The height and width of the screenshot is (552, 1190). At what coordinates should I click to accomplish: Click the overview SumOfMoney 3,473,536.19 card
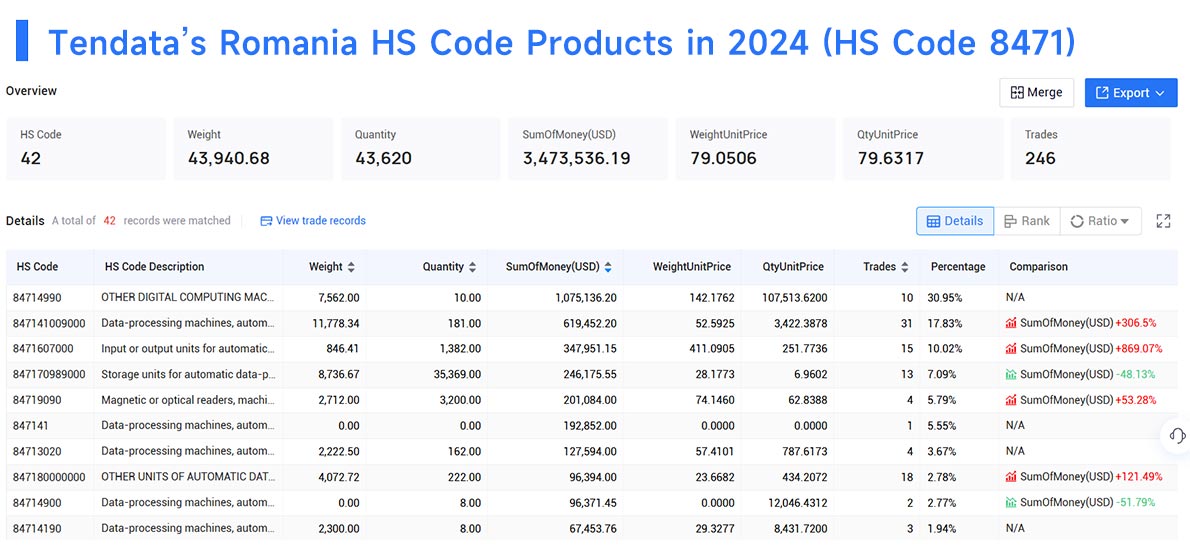588,149
